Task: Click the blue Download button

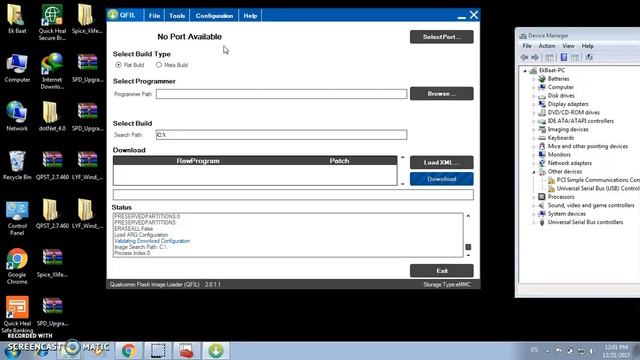Action: pyautogui.click(x=442, y=179)
